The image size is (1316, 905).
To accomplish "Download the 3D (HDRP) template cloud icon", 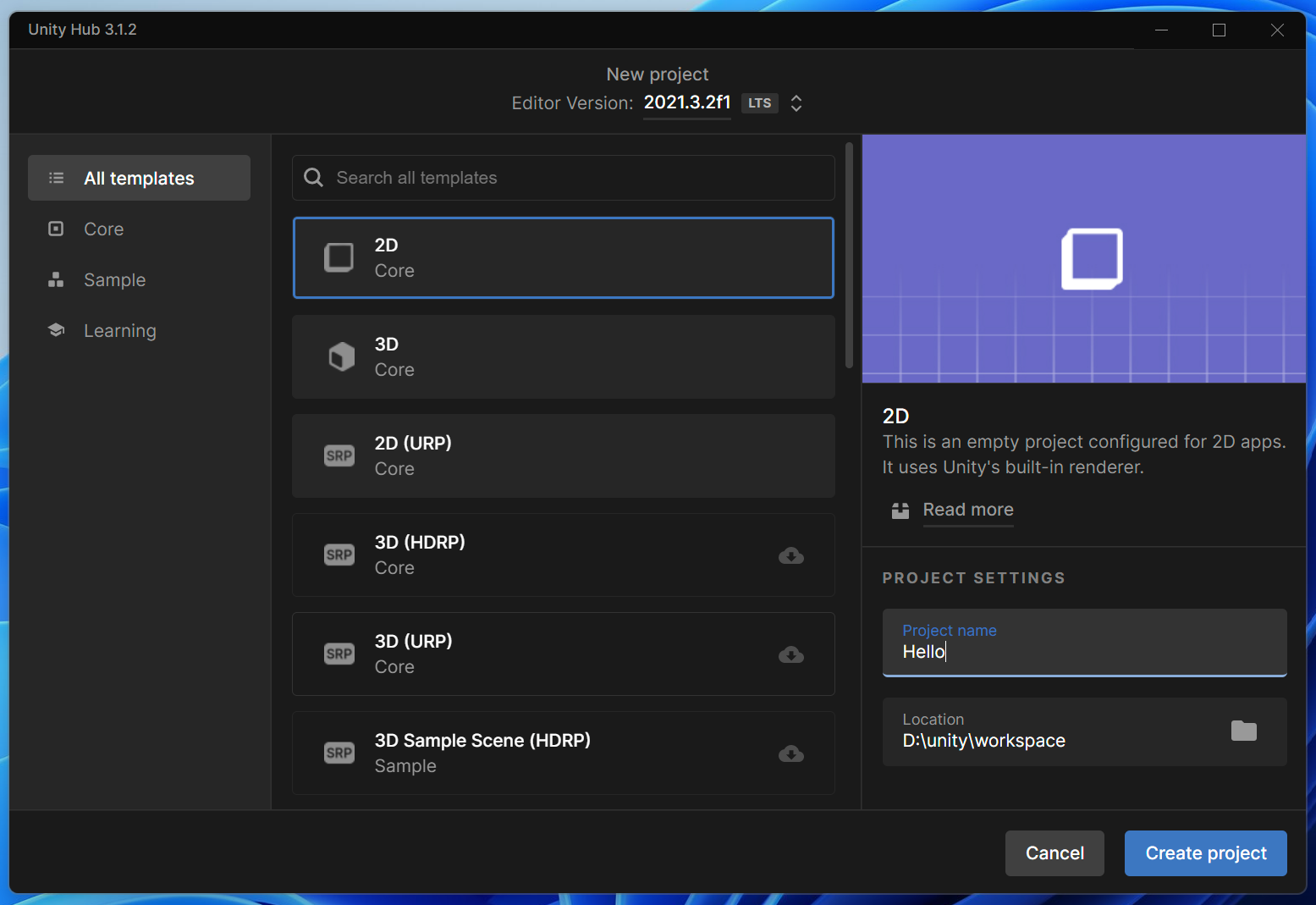I will pos(791,555).
